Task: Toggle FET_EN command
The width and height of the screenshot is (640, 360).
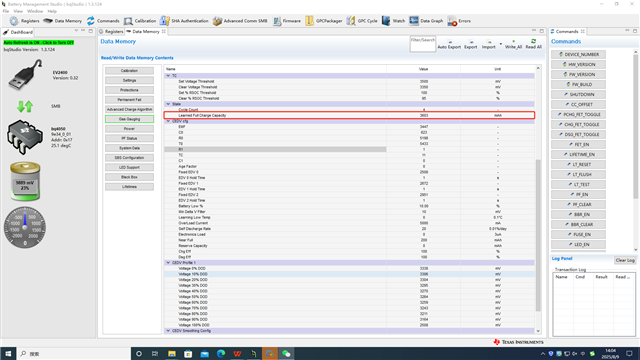Action: [578, 144]
